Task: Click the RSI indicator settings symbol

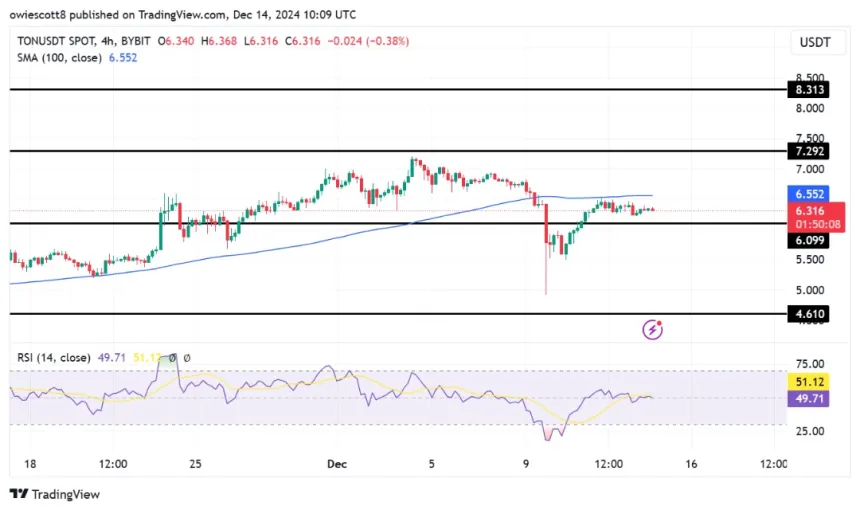Action: coord(186,357)
